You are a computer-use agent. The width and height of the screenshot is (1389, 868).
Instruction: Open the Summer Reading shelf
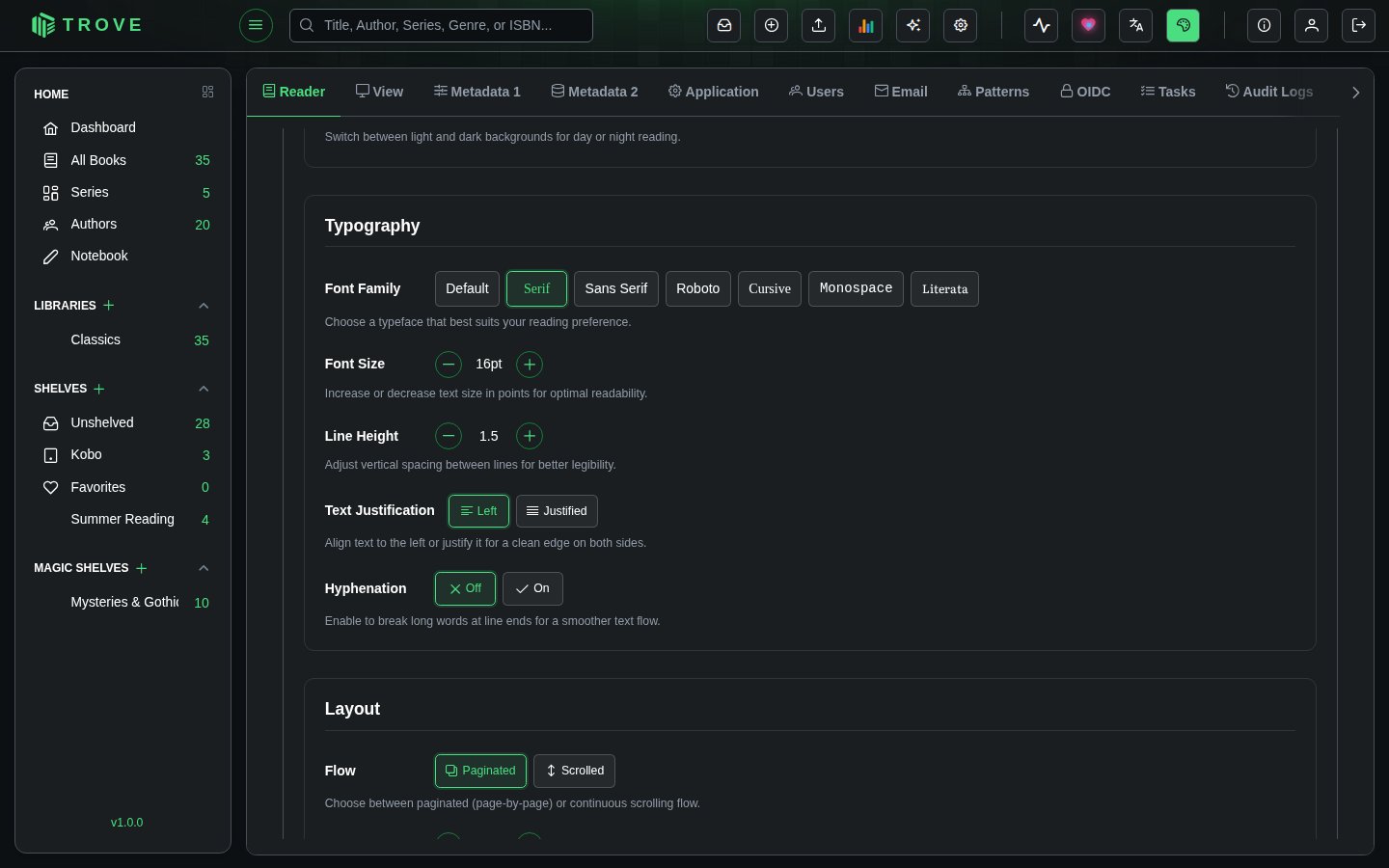tap(123, 519)
